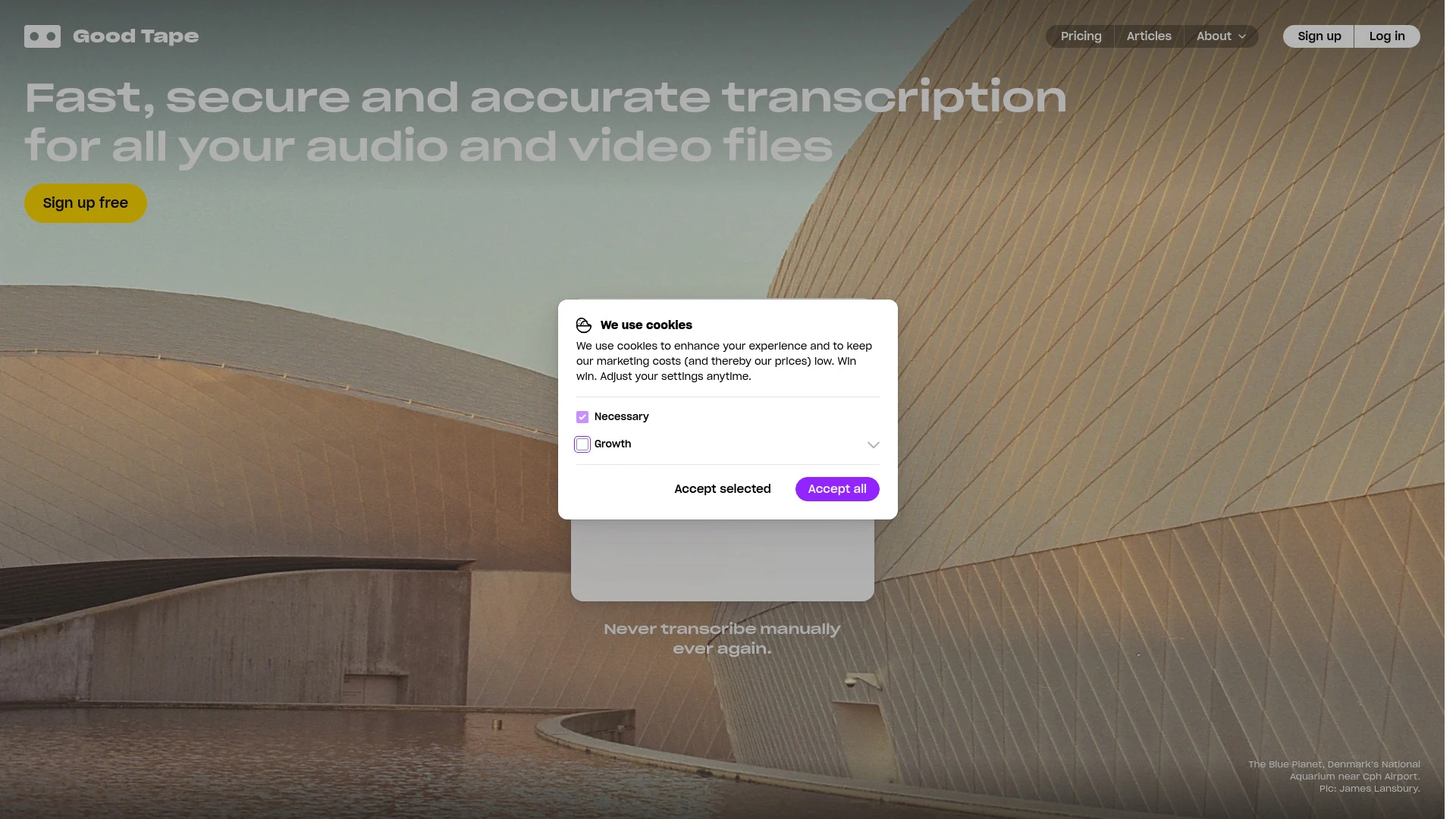Click the Log in button
This screenshot has width=1456, height=819.
[1387, 36]
